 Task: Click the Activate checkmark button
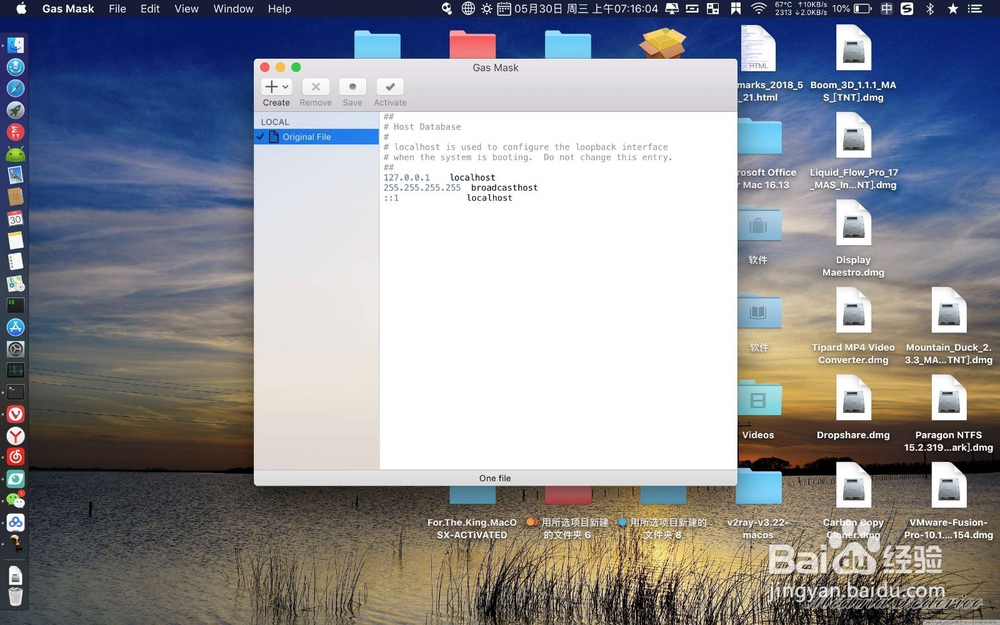point(390,87)
